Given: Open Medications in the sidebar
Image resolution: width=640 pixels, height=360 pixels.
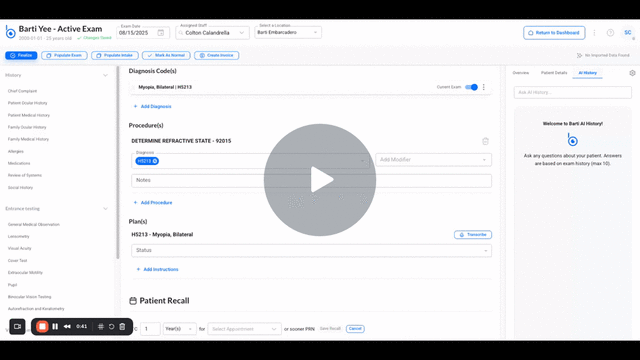Looking at the screenshot, I should [19, 163].
